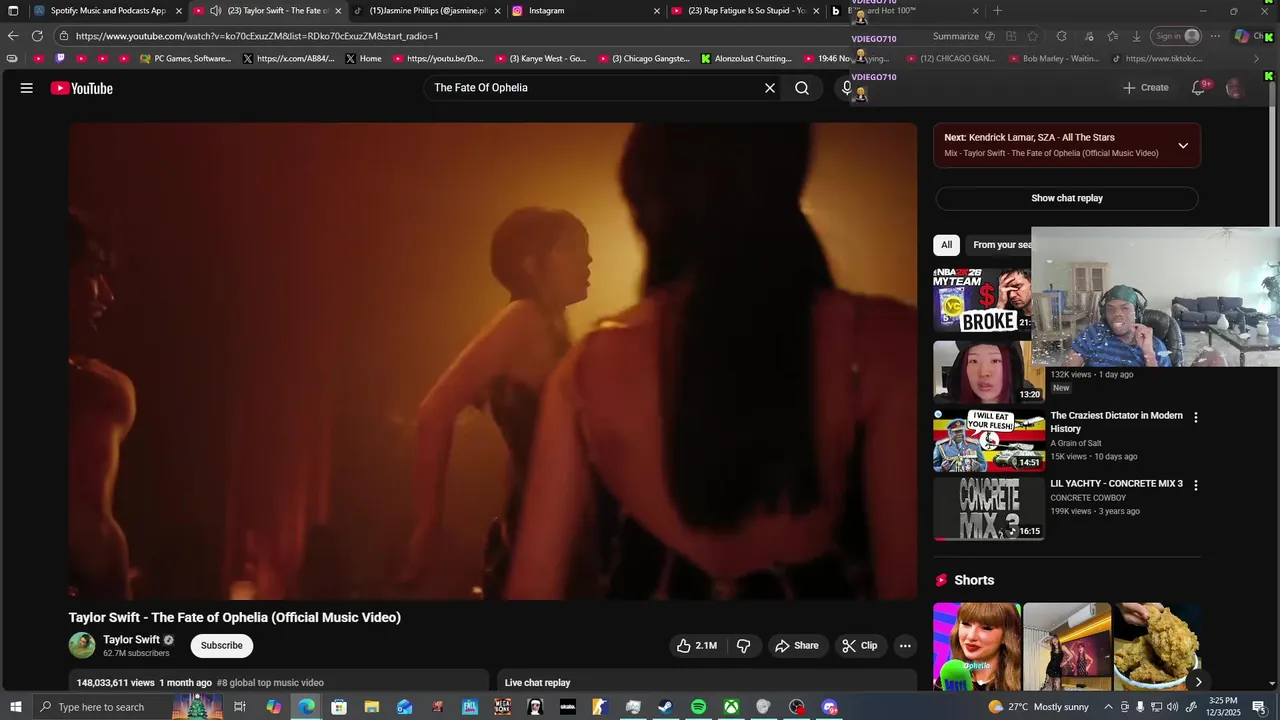The width and height of the screenshot is (1280, 720).
Task: Open the Xbox app from the taskbar
Action: coord(731,707)
